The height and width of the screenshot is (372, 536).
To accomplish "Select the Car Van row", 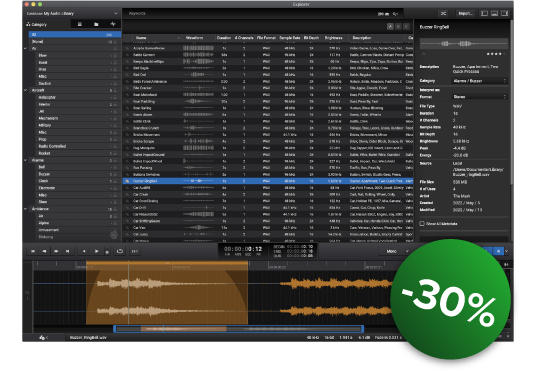I will [x=268, y=227].
